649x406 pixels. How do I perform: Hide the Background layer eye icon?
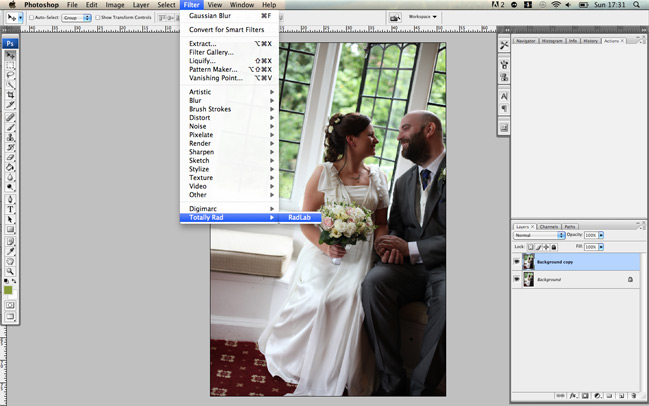(x=517, y=279)
